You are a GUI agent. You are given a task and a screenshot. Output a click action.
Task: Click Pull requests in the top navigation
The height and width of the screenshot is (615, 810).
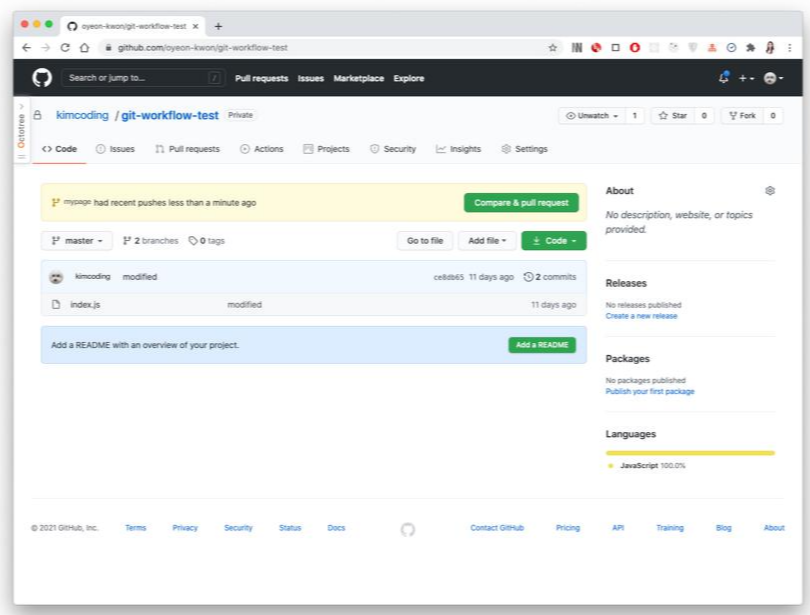(261, 78)
